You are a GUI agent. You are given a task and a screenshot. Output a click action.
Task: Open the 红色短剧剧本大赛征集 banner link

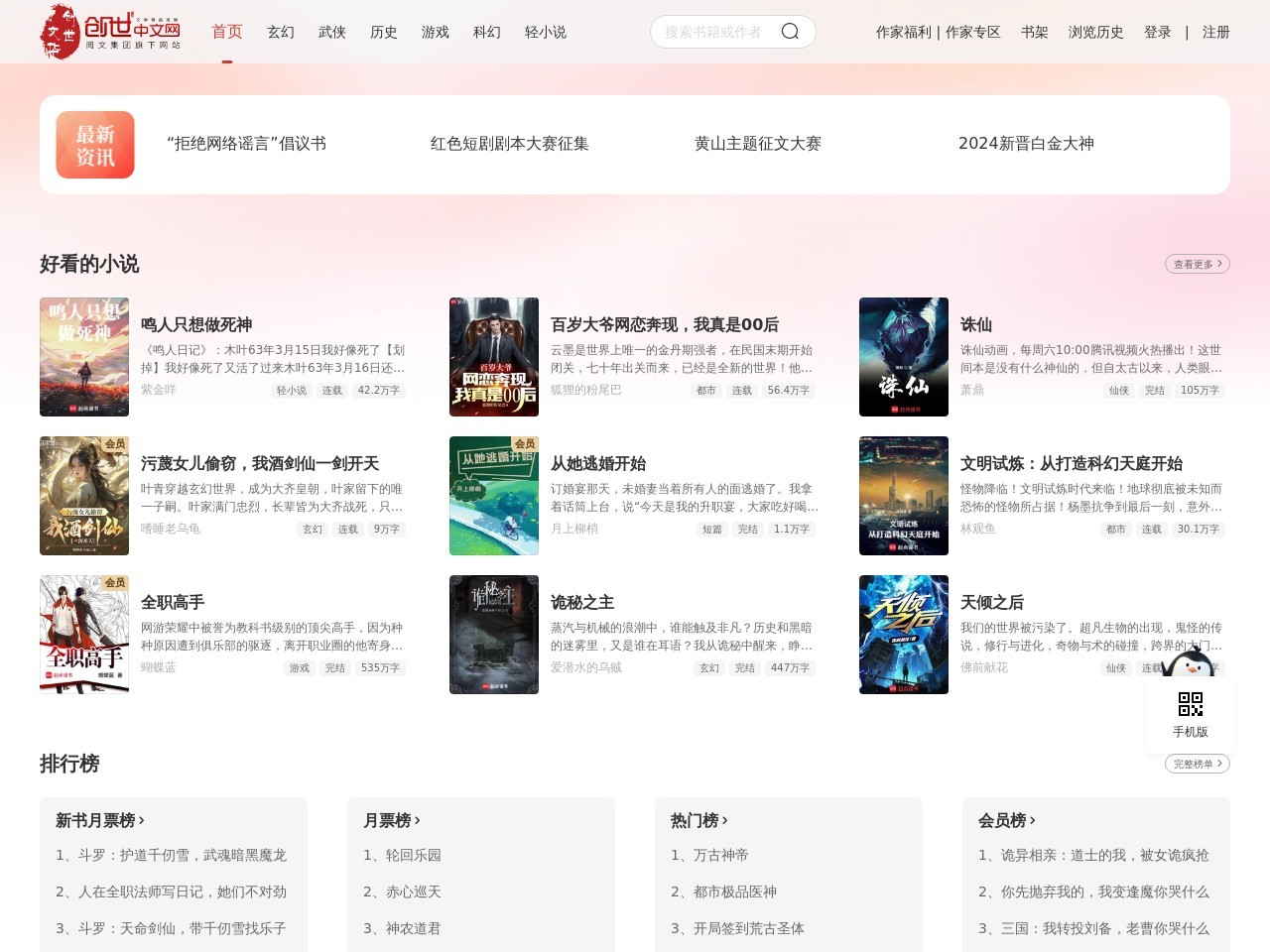[x=509, y=144]
